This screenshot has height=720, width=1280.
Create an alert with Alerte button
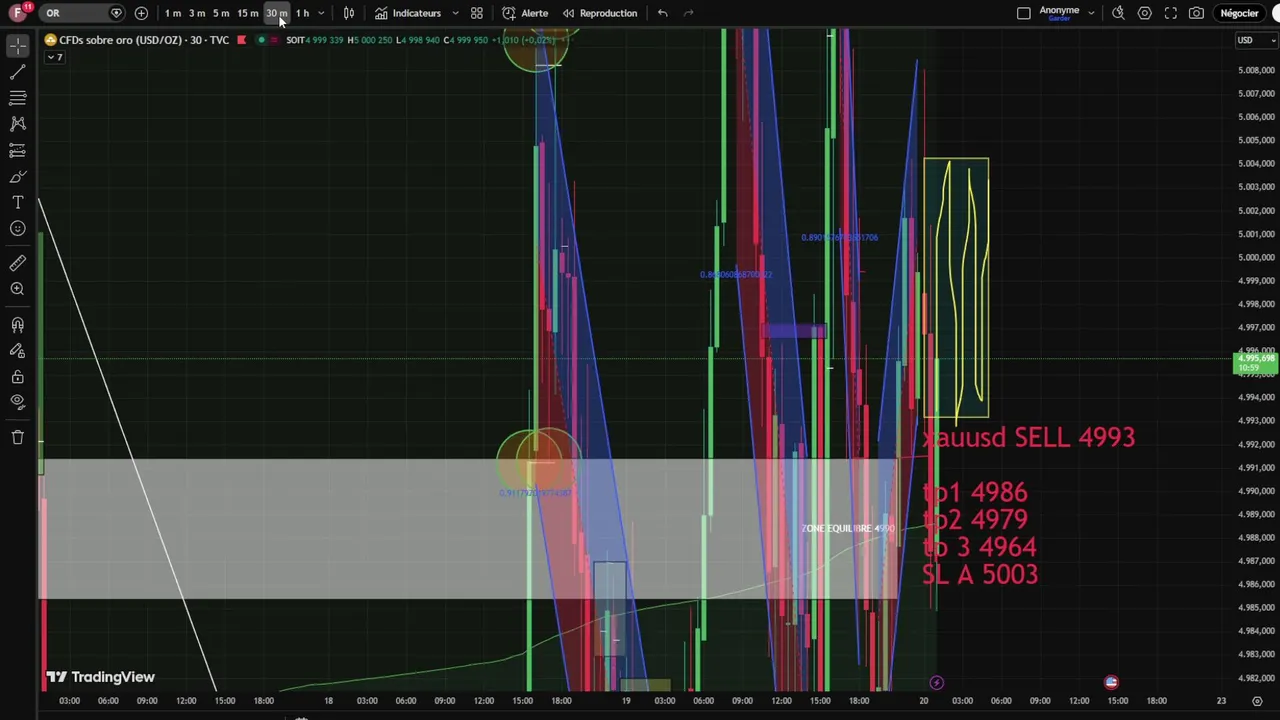(x=525, y=13)
